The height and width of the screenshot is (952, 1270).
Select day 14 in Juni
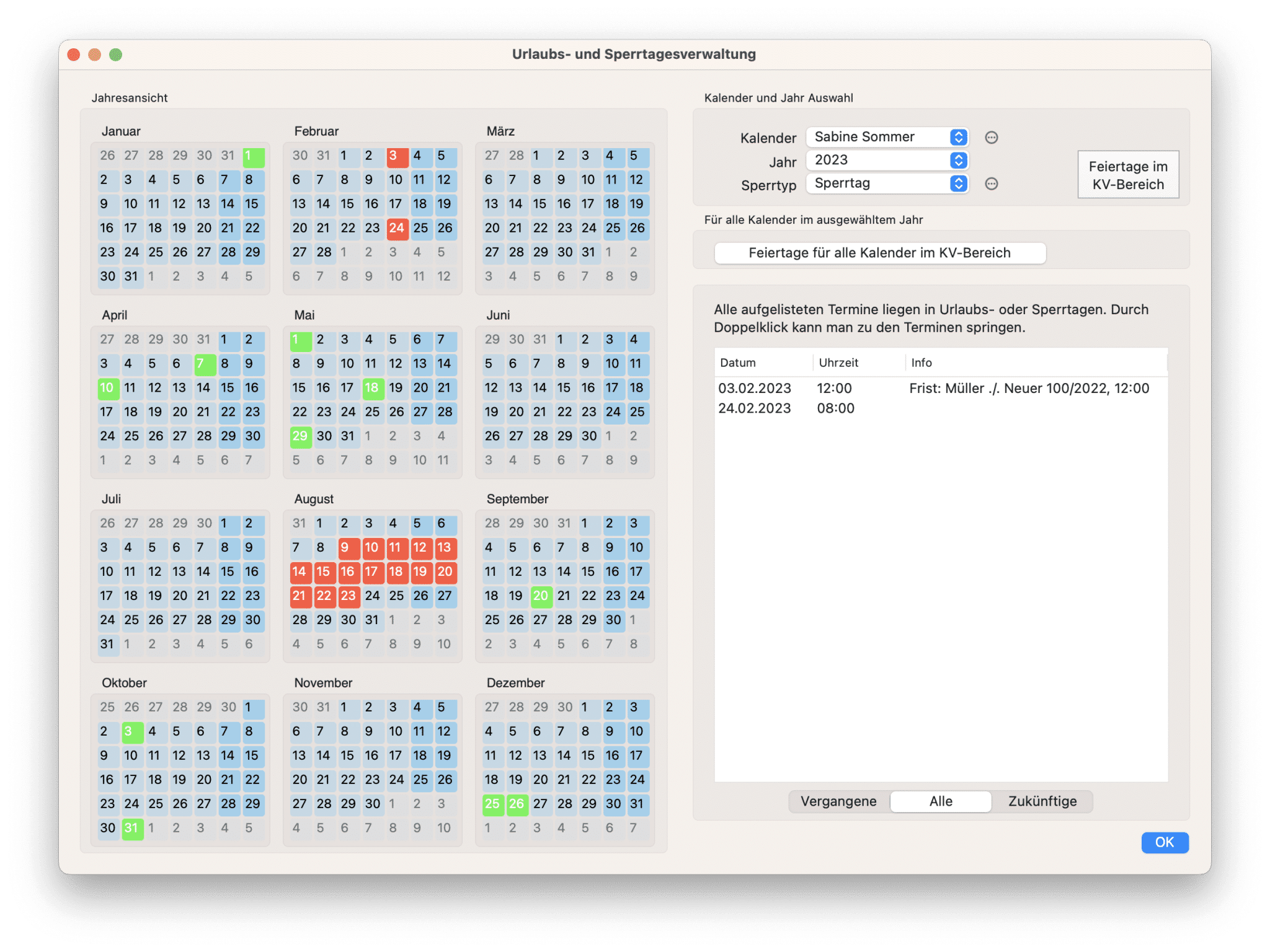point(541,388)
